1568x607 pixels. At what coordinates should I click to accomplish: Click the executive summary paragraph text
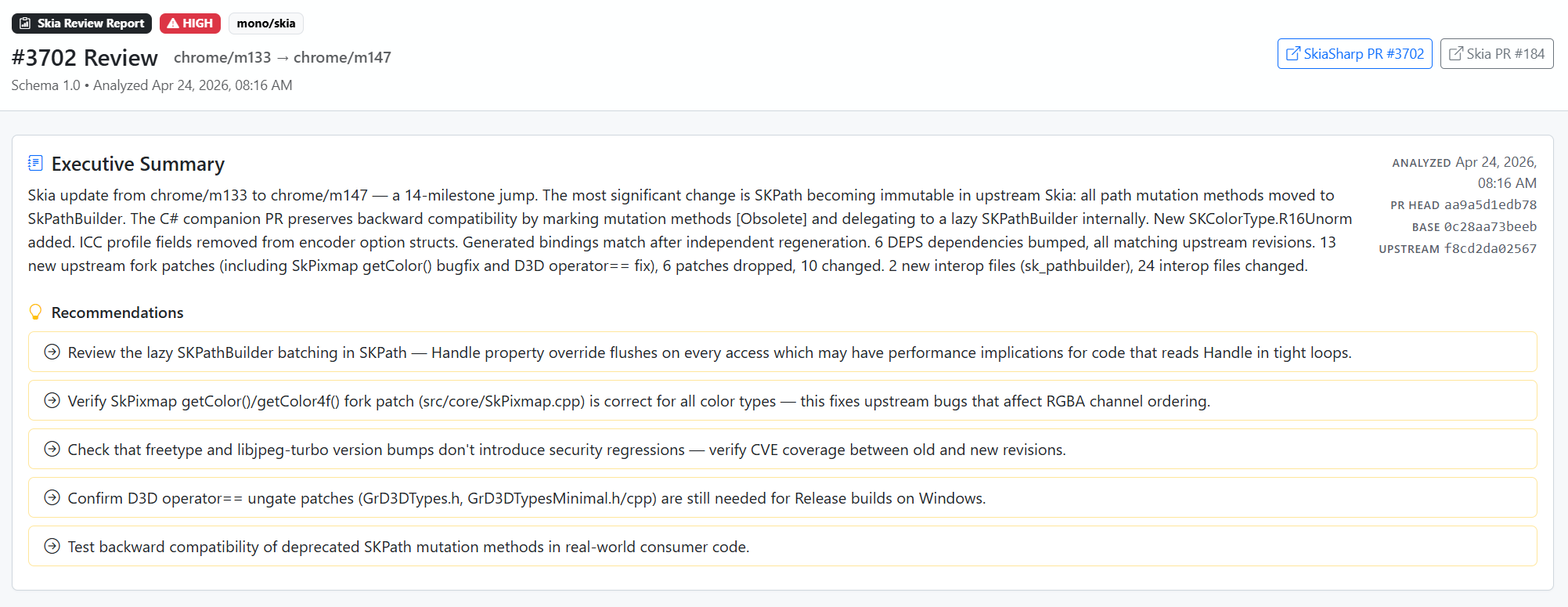[x=690, y=230]
